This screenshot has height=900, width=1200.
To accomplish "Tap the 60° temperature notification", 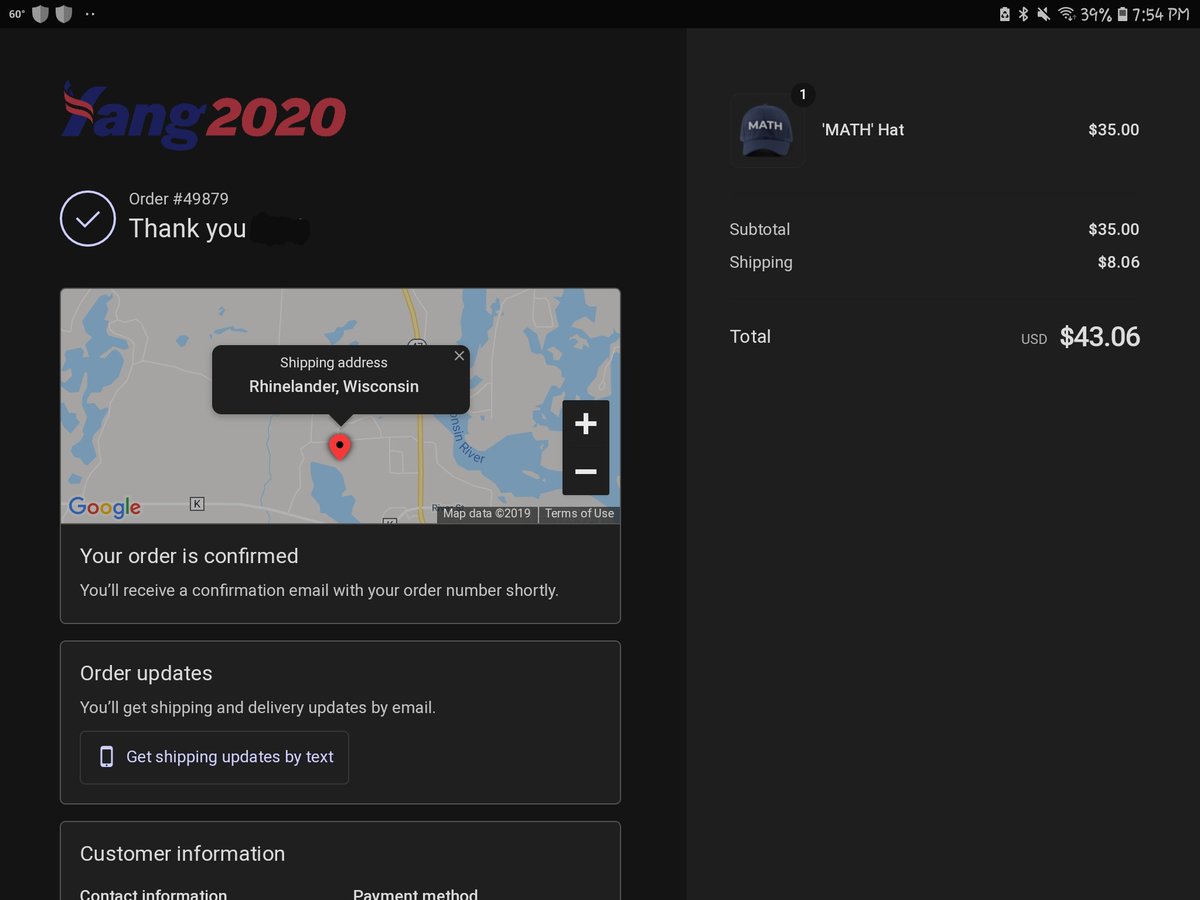I will (17, 14).
